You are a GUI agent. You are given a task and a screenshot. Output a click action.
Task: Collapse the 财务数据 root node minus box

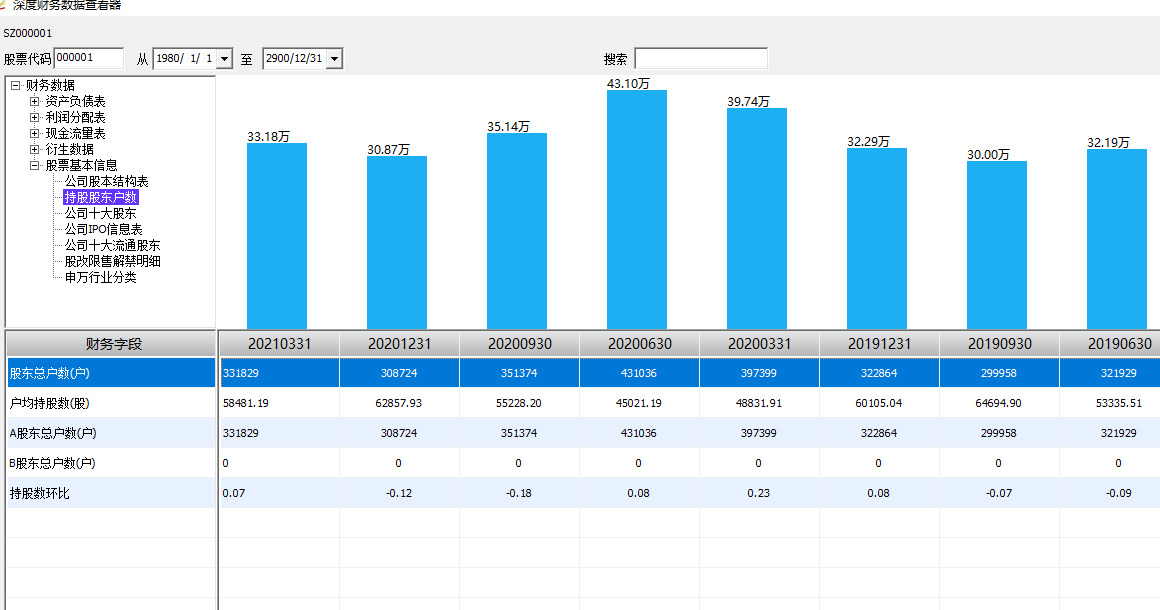pos(15,85)
